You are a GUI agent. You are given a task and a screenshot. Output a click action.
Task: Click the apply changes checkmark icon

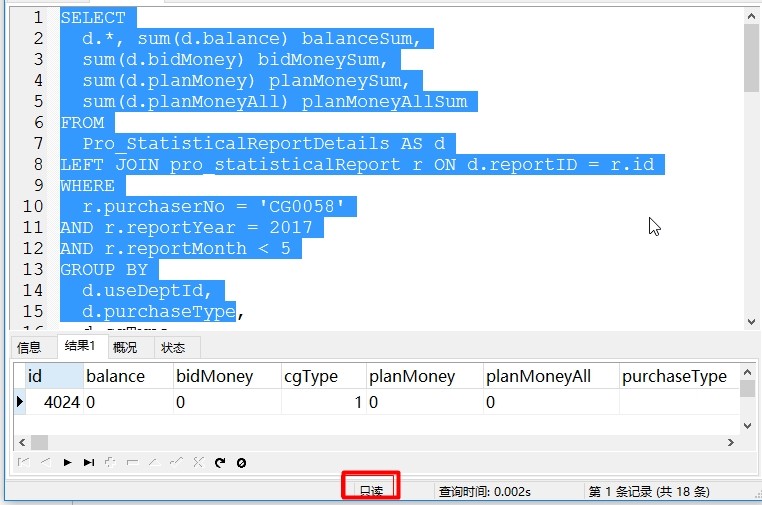click(176, 462)
